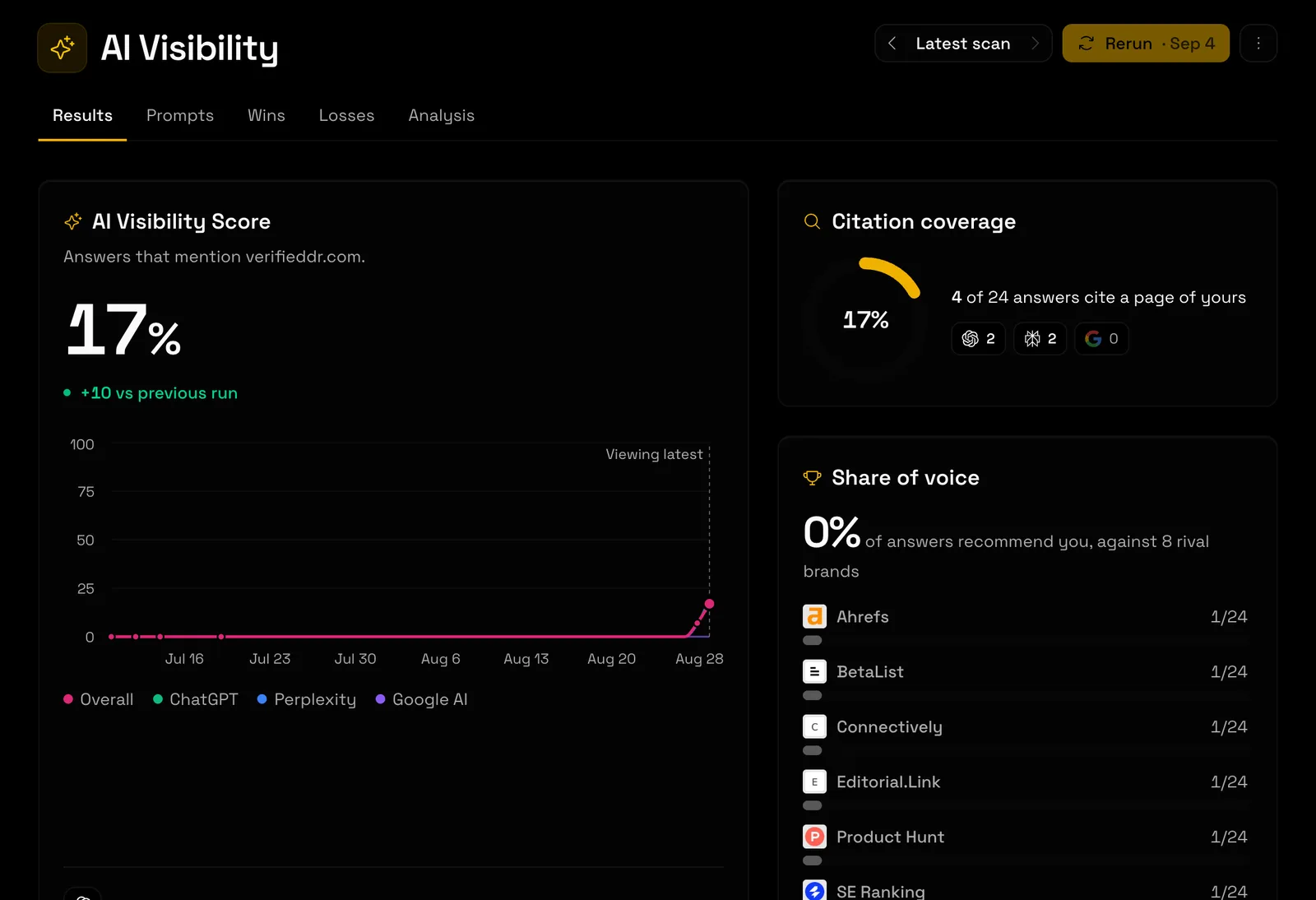Click the 17% citation coverage ring
1316x900 pixels.
[x=865, y=319]
